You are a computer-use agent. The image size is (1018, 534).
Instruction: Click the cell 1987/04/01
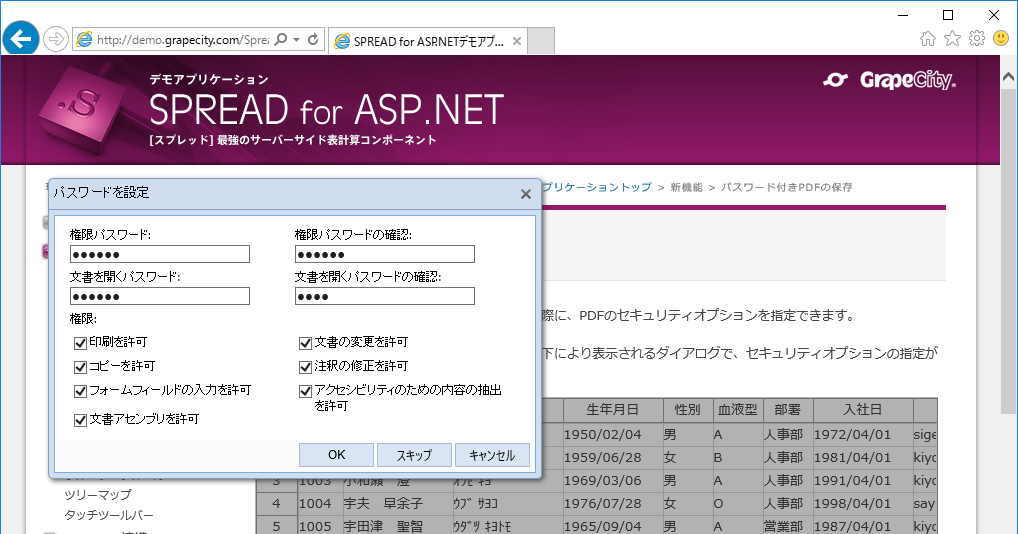coord(863,526)
